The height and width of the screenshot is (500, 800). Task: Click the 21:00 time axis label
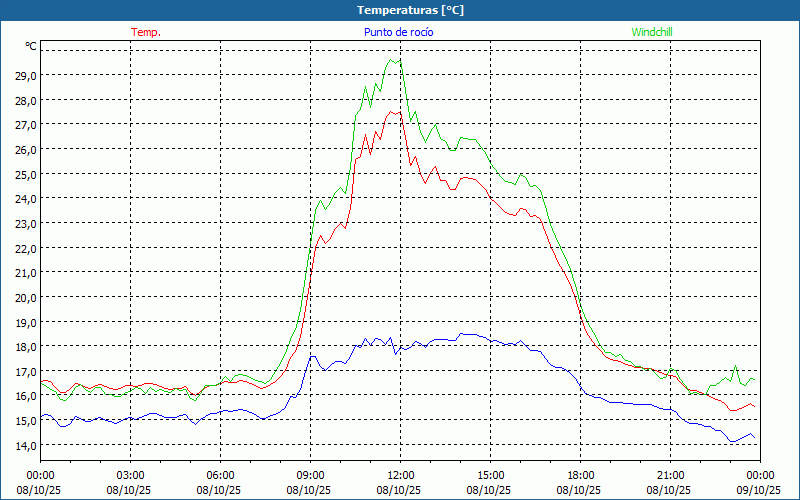click(x=670, y=475)
